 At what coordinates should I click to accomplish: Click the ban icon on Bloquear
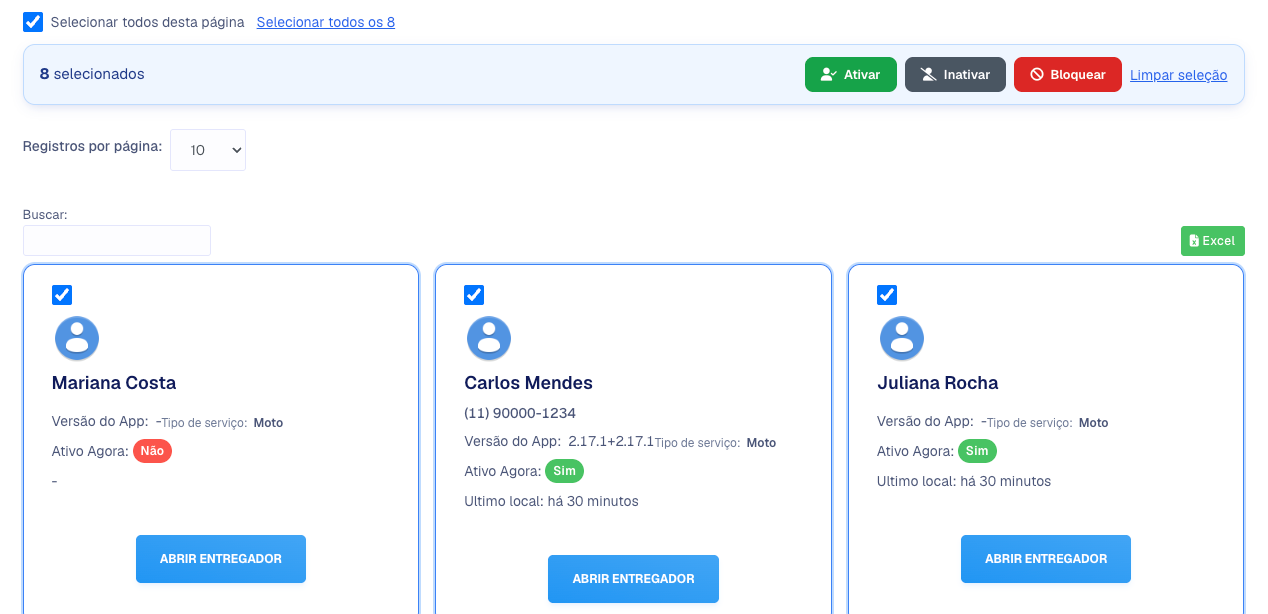click(1037, 75)
